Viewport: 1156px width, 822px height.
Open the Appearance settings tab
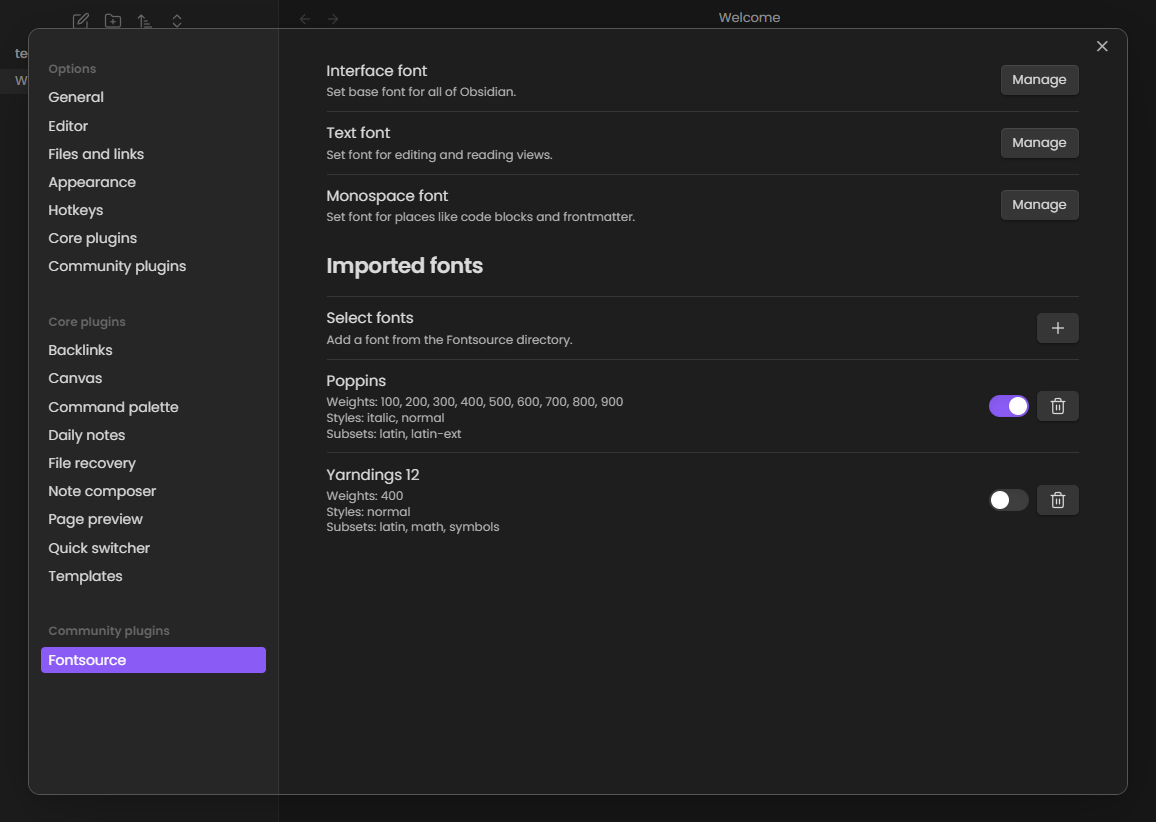pos(92,182)
